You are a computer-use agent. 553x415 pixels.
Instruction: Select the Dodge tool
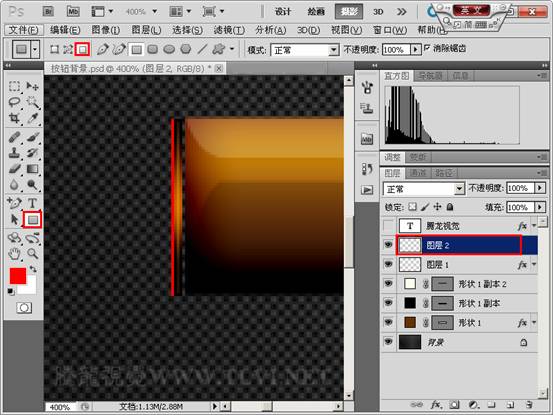pos(32,185)
